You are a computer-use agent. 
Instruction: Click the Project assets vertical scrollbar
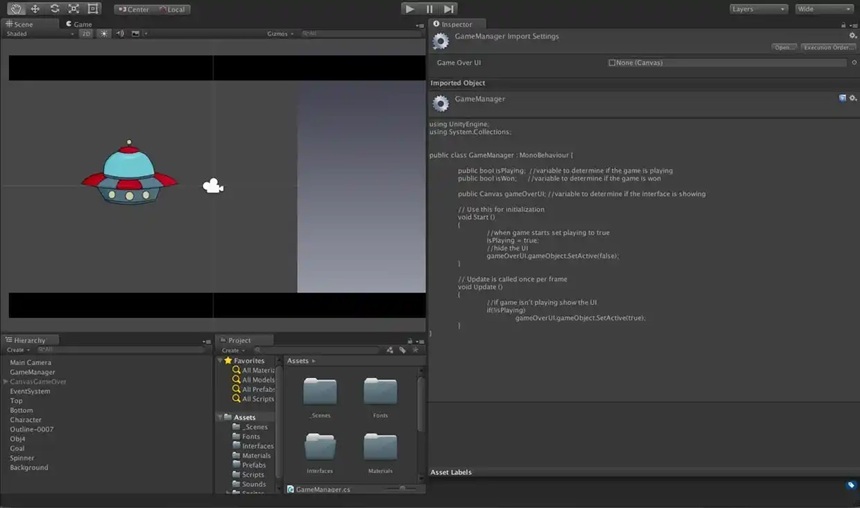tap(421, 406)
